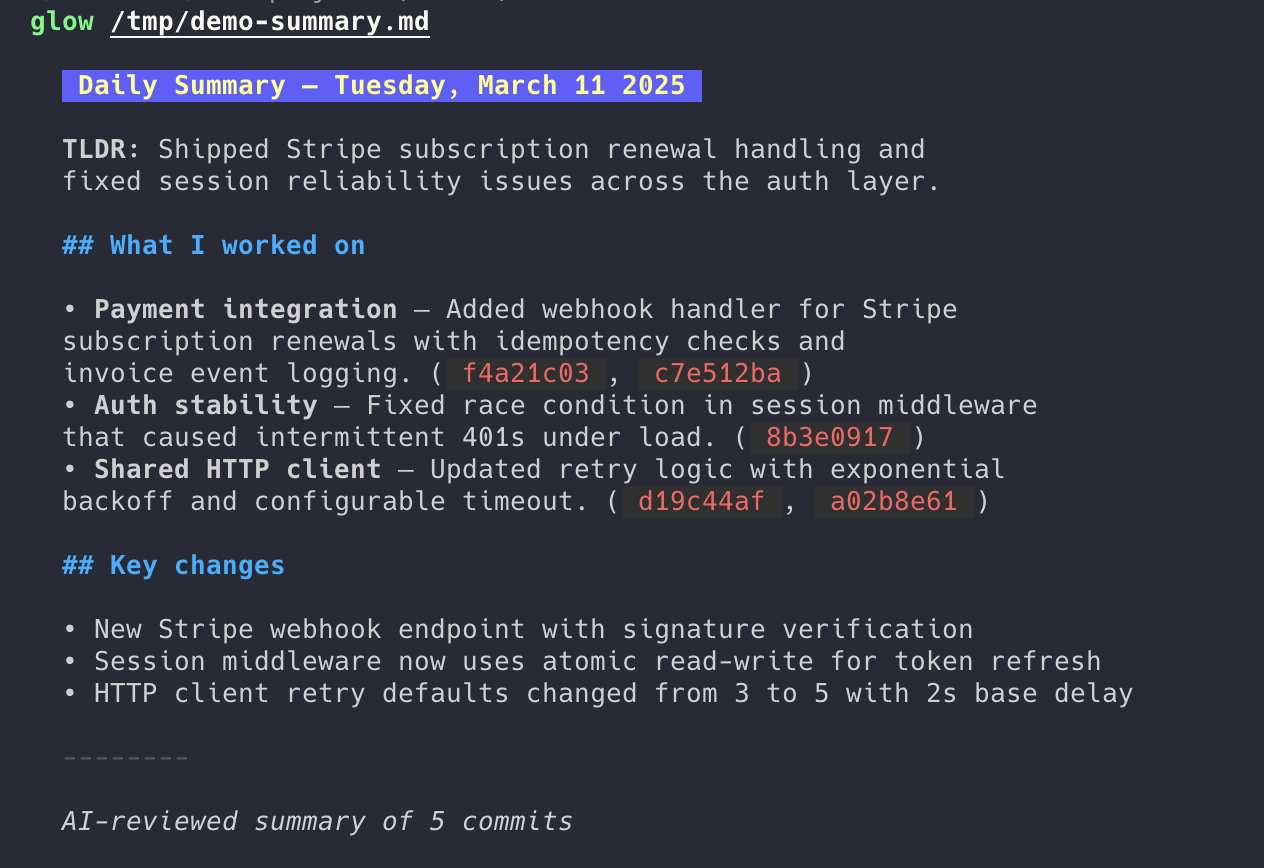The height and width of the screenshot is (868, 1264).
Task: Click the italic AI-reviewed summary footer
Action: coord(317,821)
